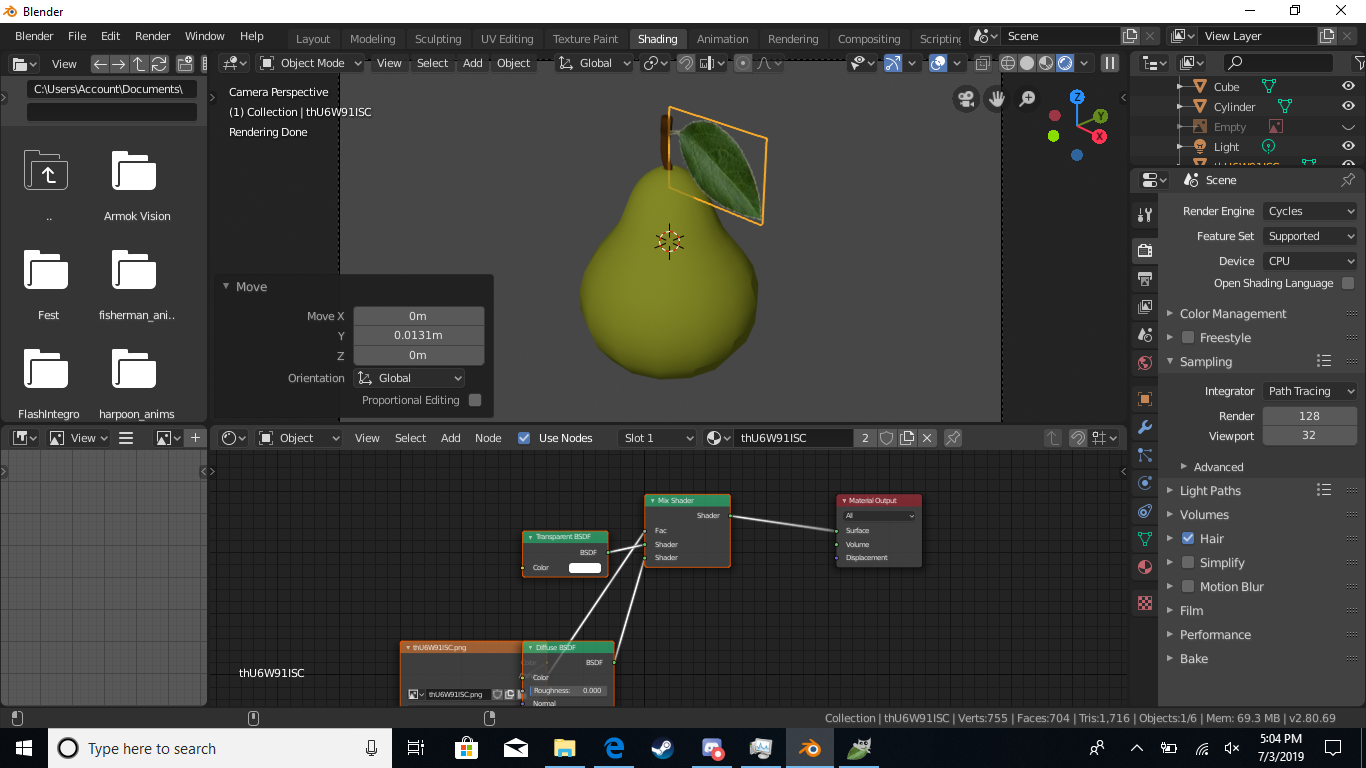
Task: Open Device CPU dropdown
Action: click(x=1310, y=261)
